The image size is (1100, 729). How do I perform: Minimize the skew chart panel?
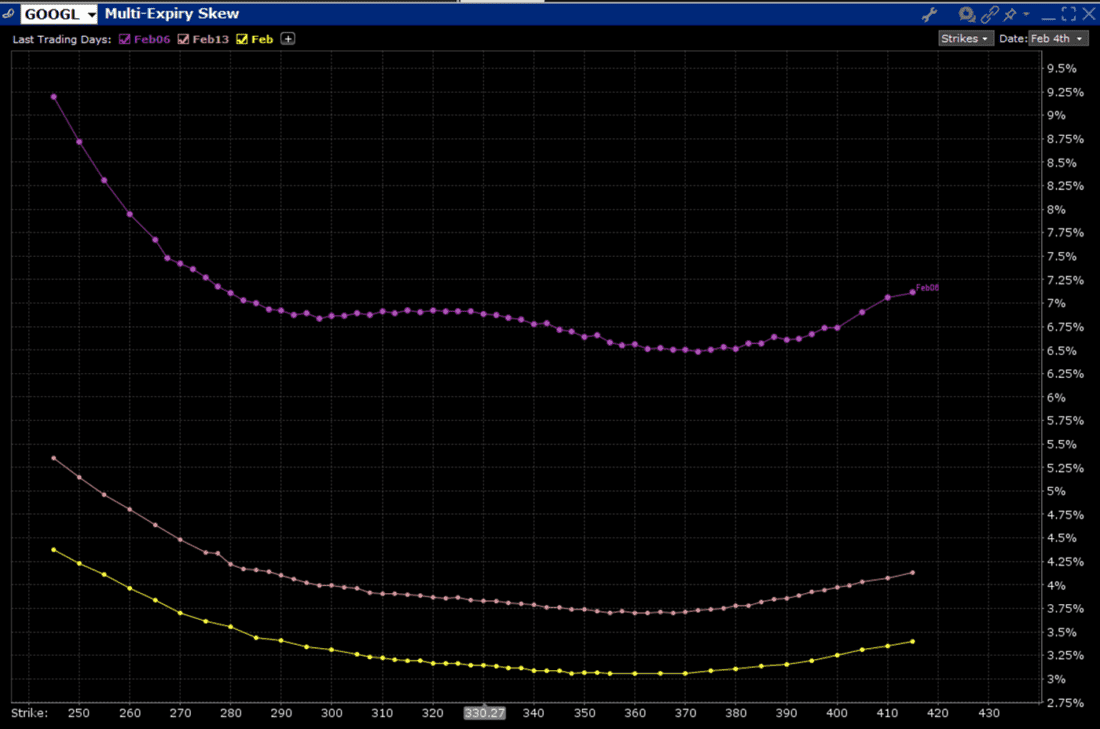(x=1048, y=14)
